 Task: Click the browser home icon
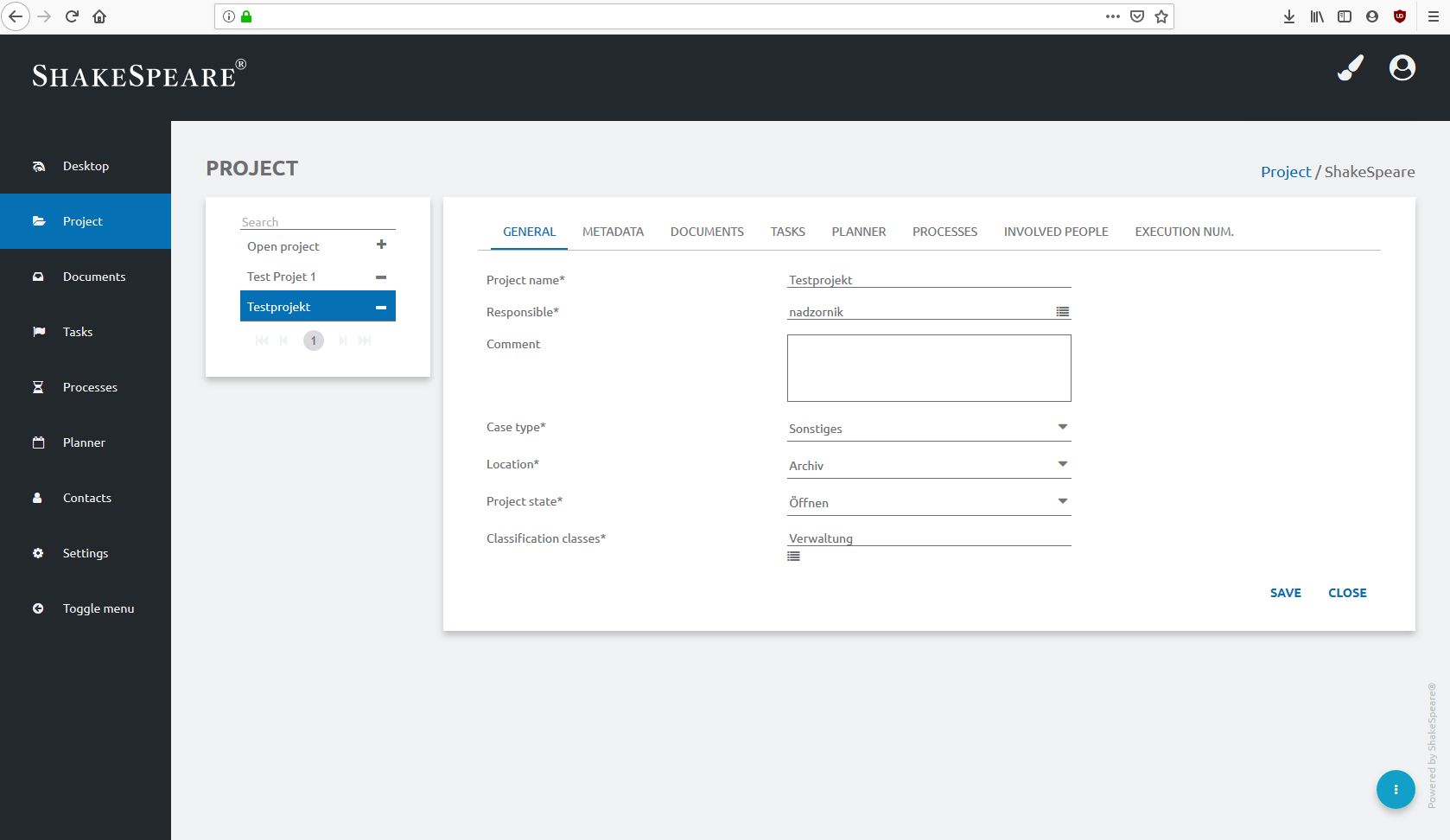99,16
